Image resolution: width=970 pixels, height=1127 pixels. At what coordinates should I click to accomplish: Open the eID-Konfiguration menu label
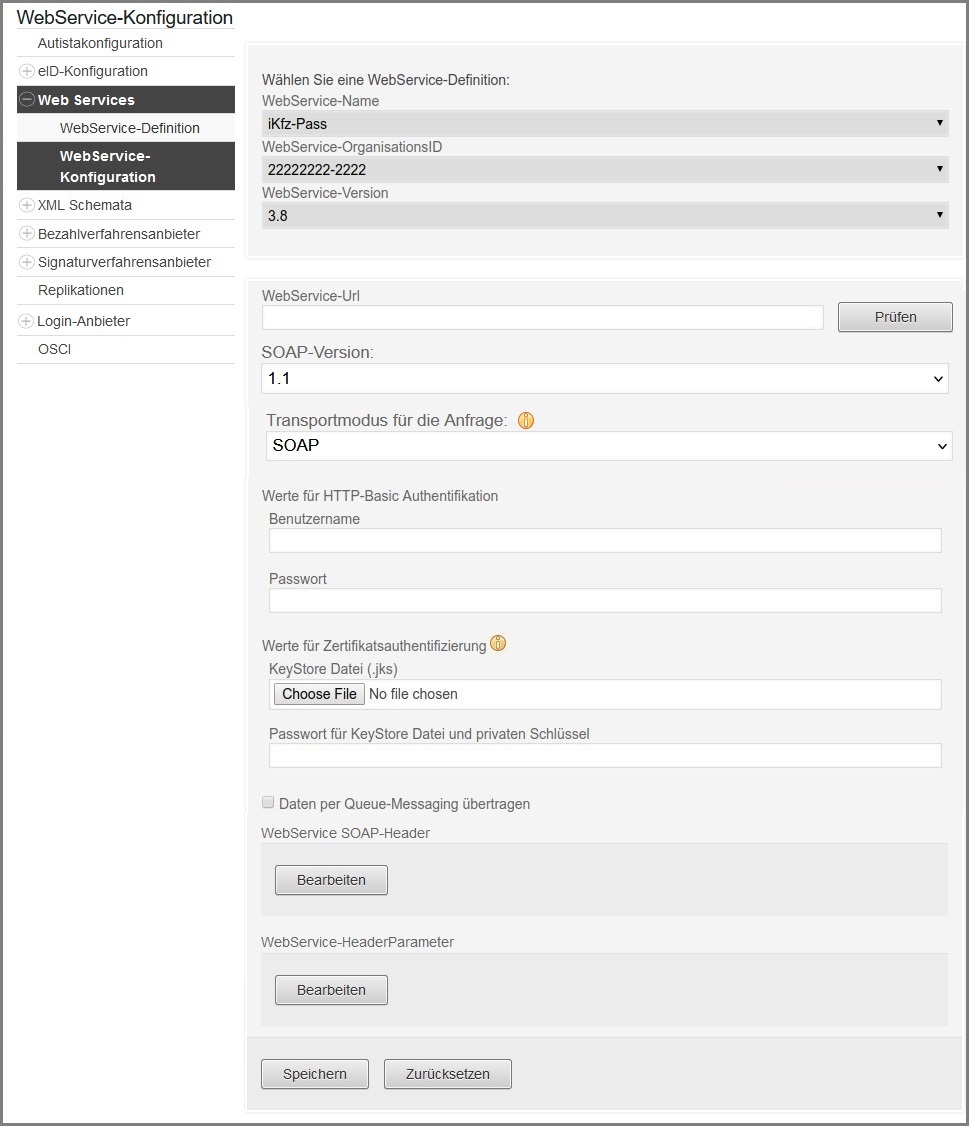(x=93, y=71)
